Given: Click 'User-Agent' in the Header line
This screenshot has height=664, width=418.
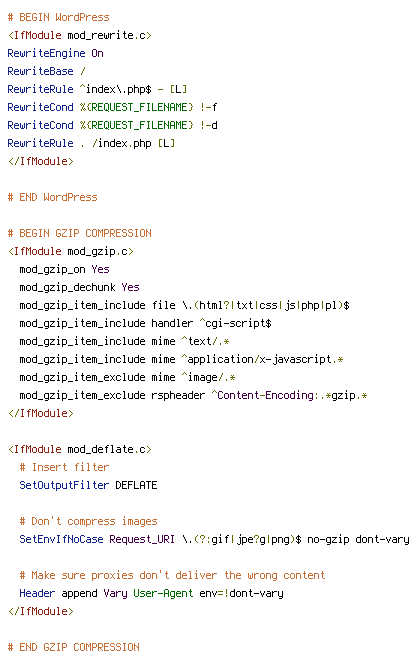Looking at the screenshot, I should click(x=163, y=593).
